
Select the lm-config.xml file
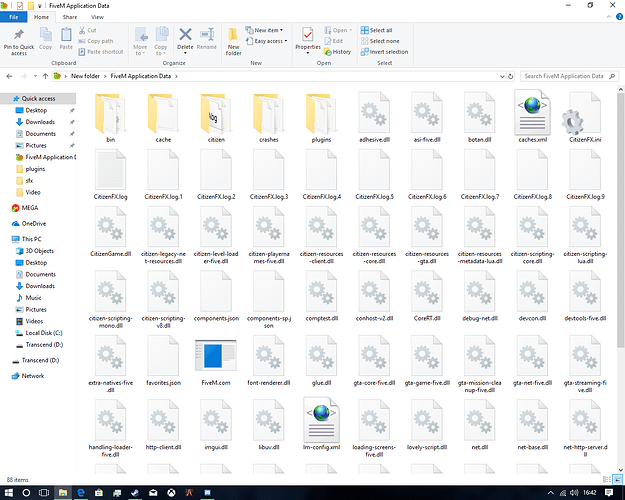[x=321, y=424]
